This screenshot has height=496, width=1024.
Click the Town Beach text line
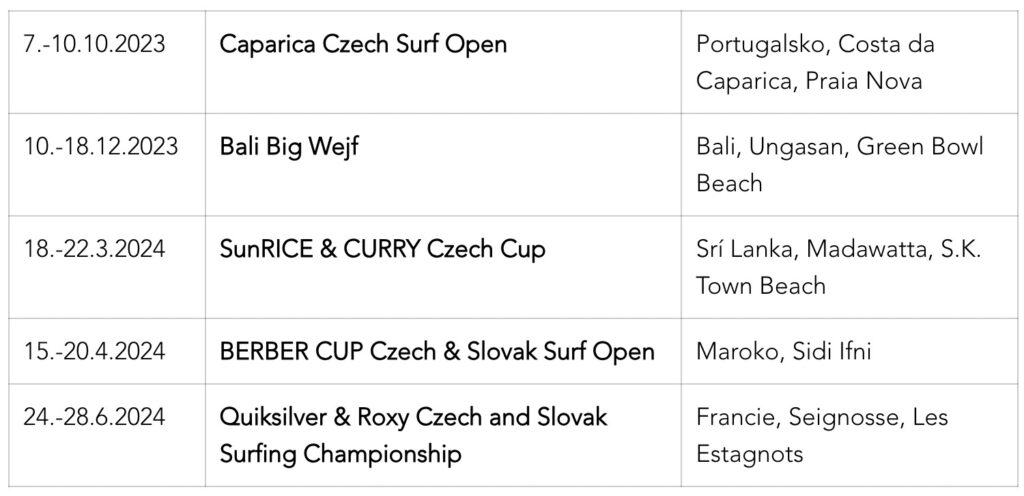click(761, 285)
